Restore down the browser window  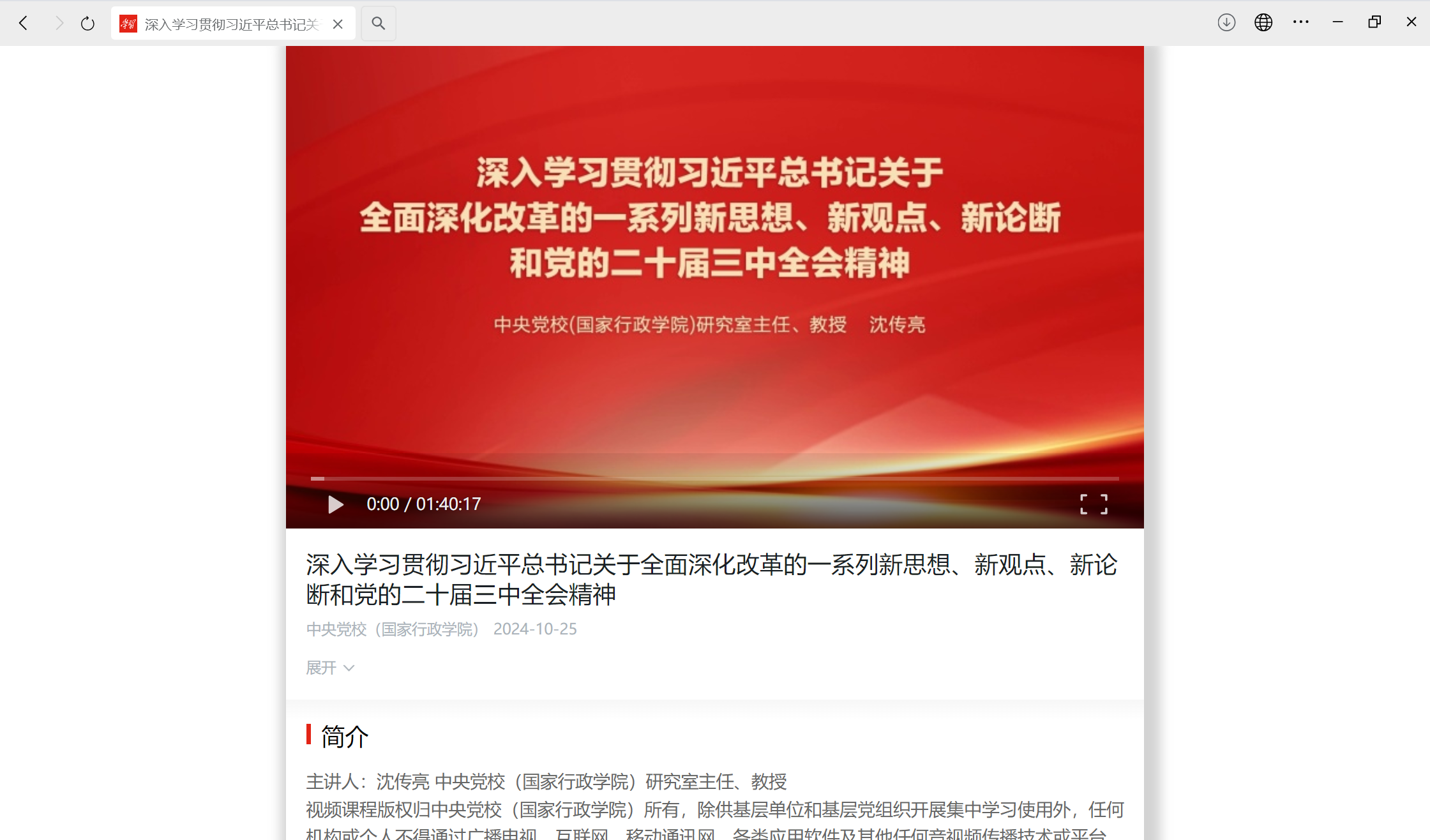pos(1374,22)
